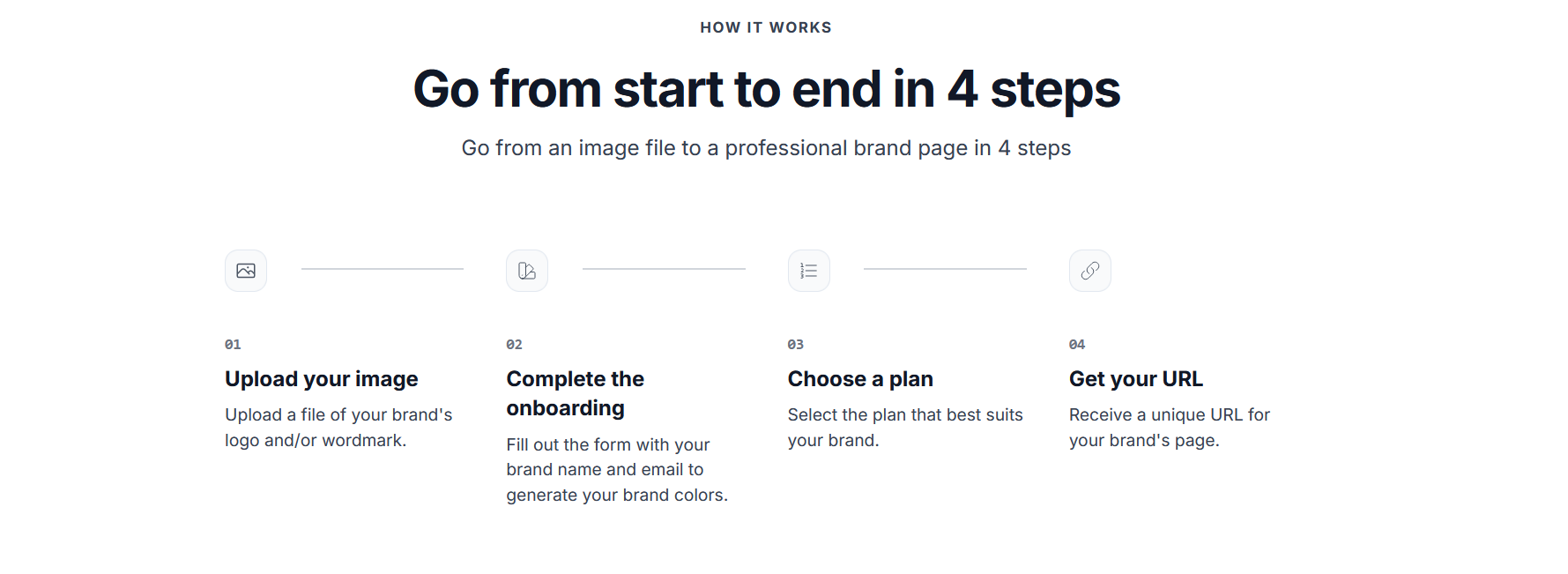Select the 'Get your URL' heading
Viewport: 1568px width, 574px height.
(1136, 379)
